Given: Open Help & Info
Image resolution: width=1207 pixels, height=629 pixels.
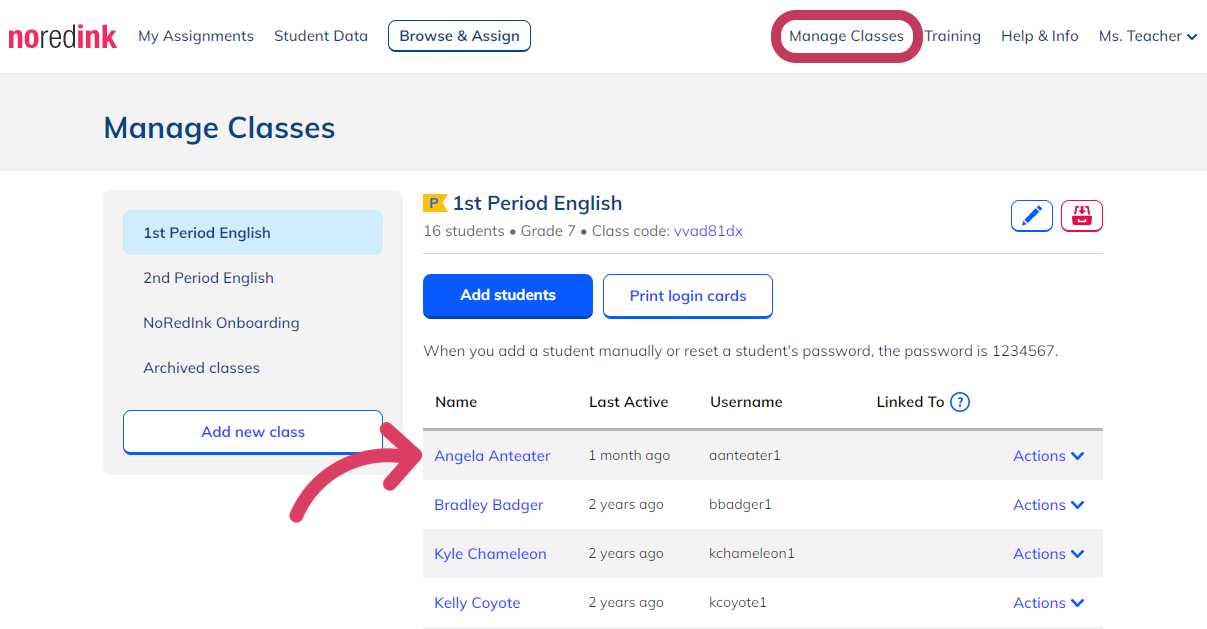Looking at the screenshot, I should pyautogui.click(x=1040, y=36).
